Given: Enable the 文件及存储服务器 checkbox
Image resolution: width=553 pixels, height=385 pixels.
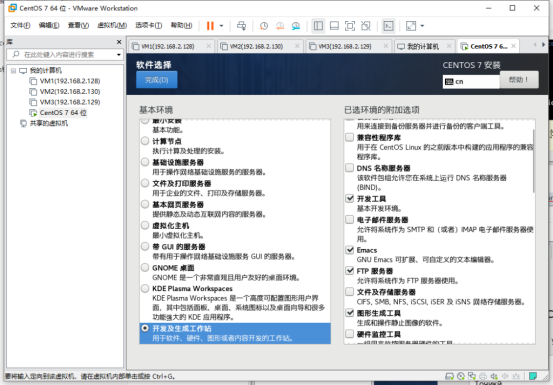Looking at the screenshot, I should click(x=350, y=292).
